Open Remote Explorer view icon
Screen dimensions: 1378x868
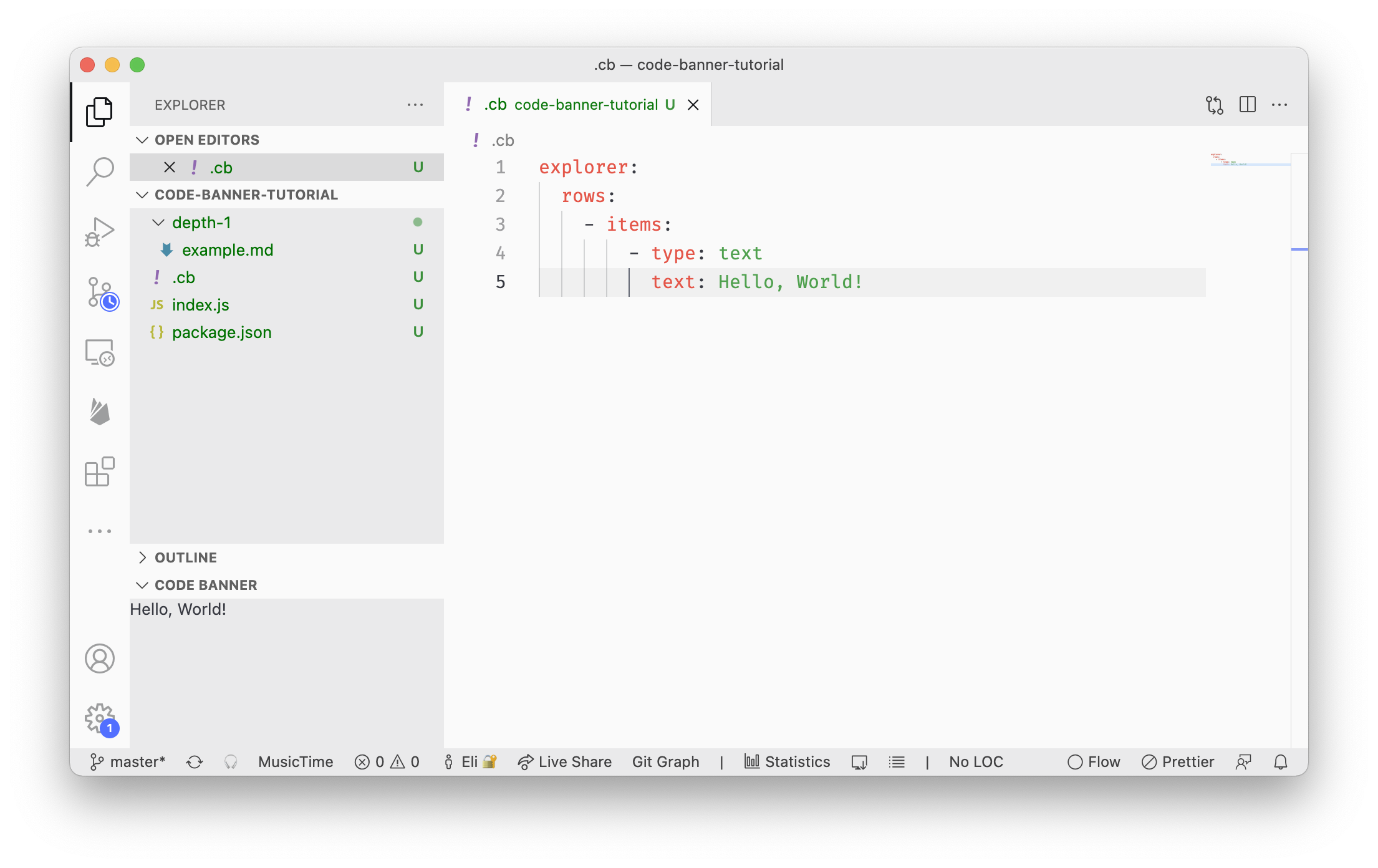[x=100, y=353]
